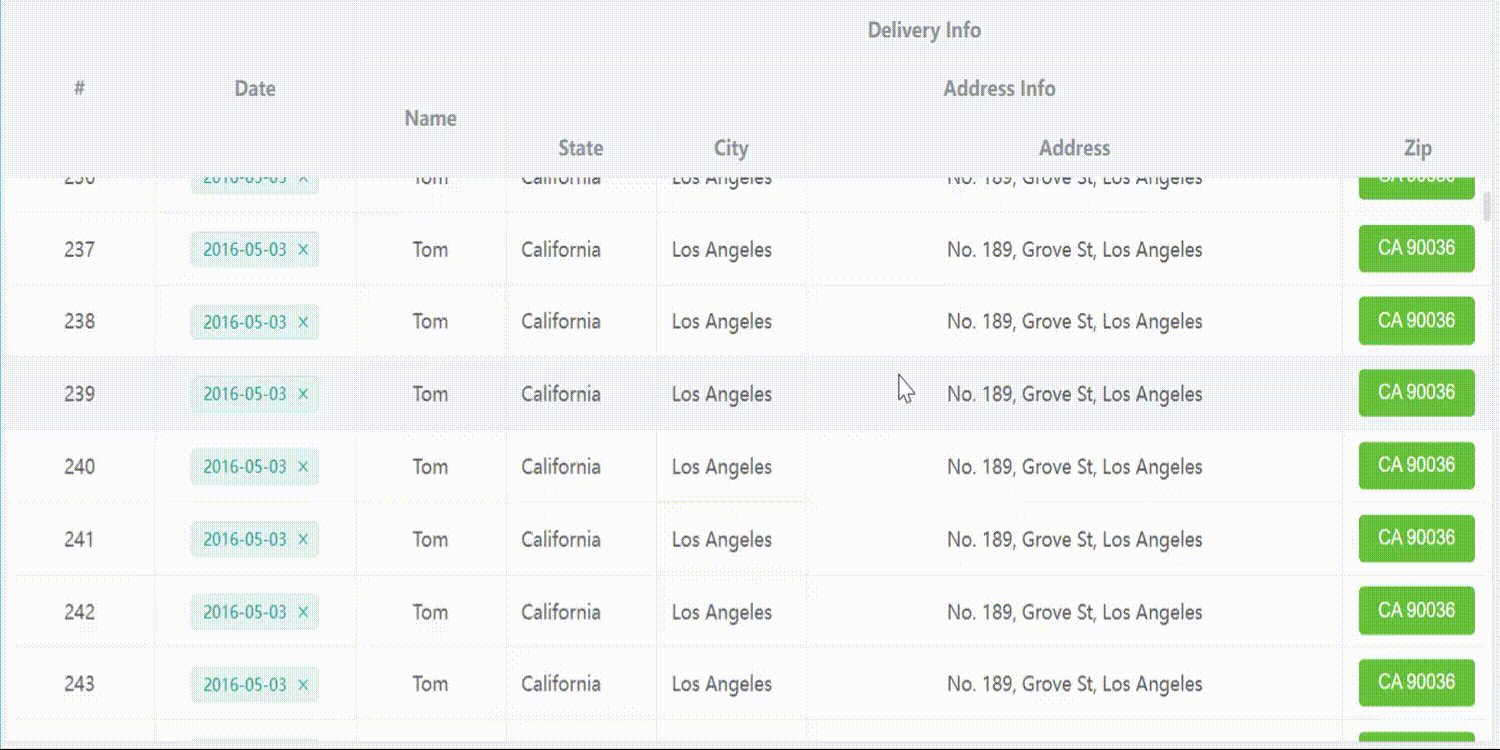Click the Date column header
The height and width of the screenshot is (750, 1500).
point(255,89)
